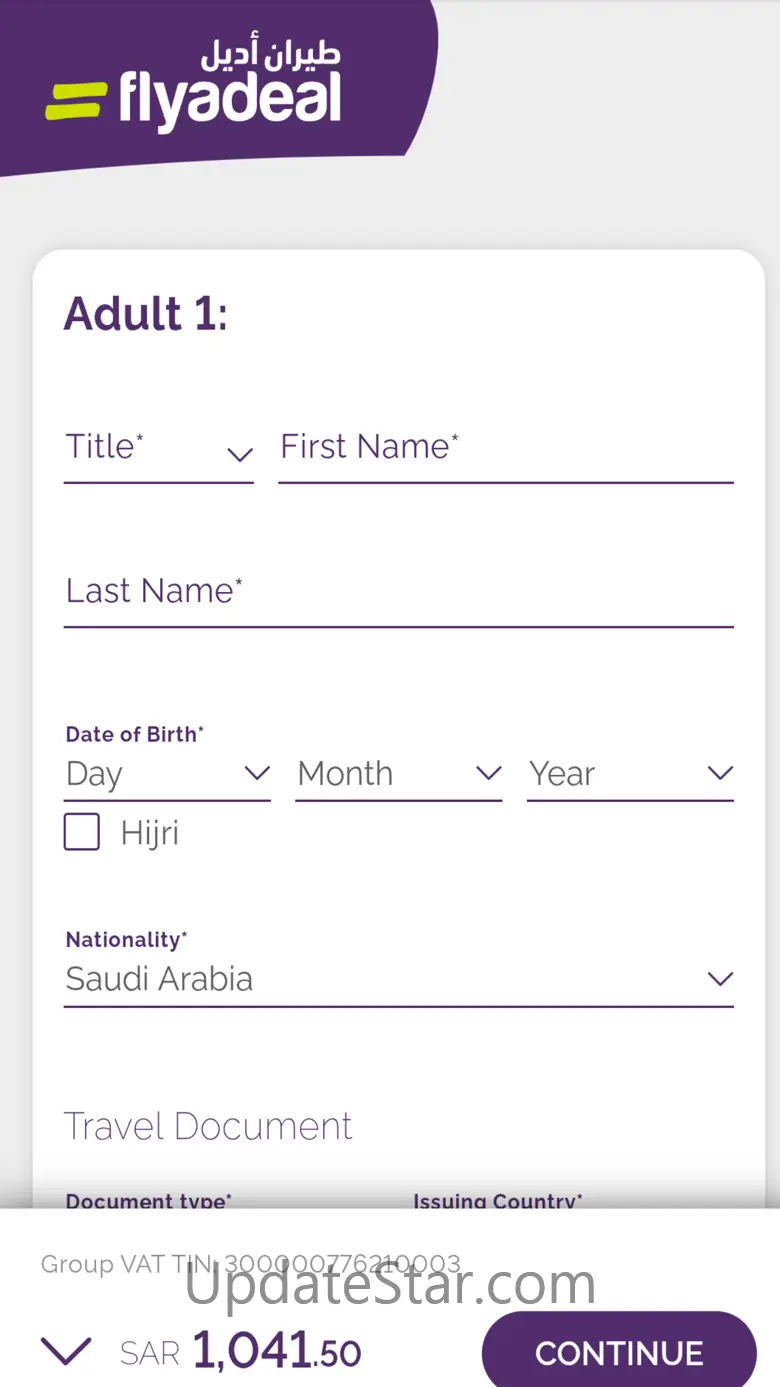The image size is (780, 1387).
Task: Click the Travel Document section heading
Action: [x=208, y=1126]
